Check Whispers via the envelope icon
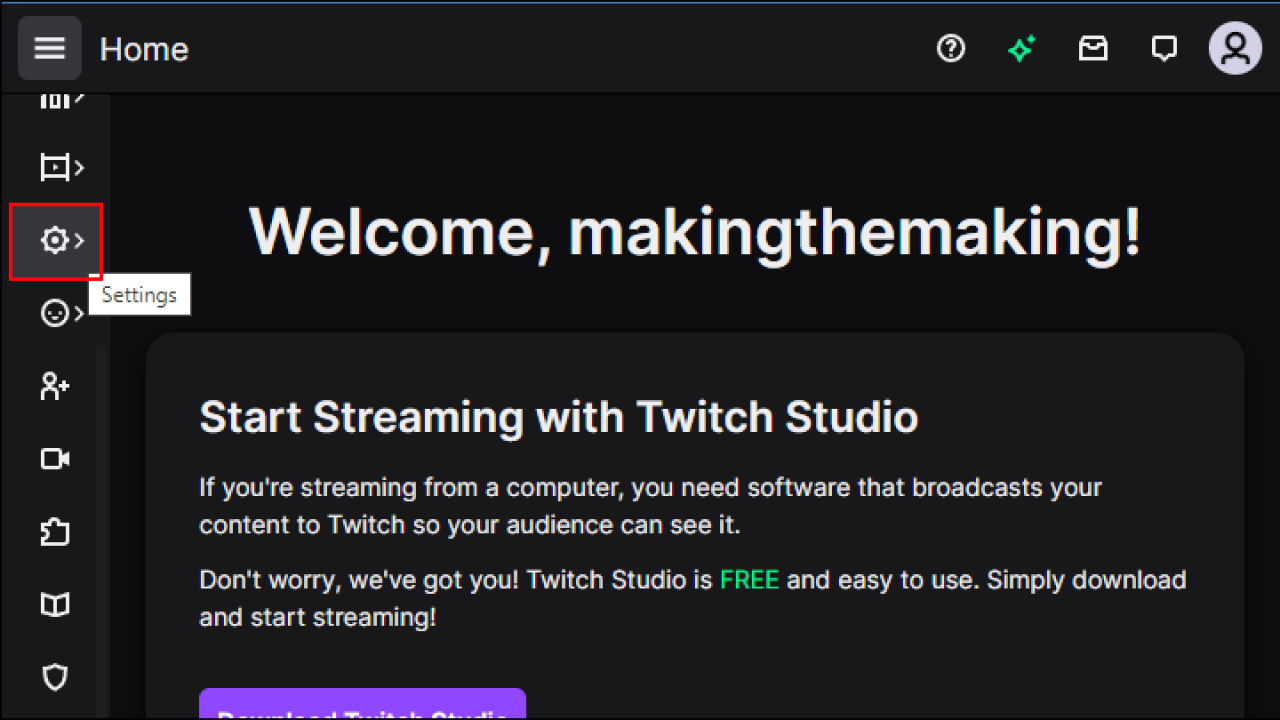This screenshot has height=720, width=1280. pos(1093,48)
